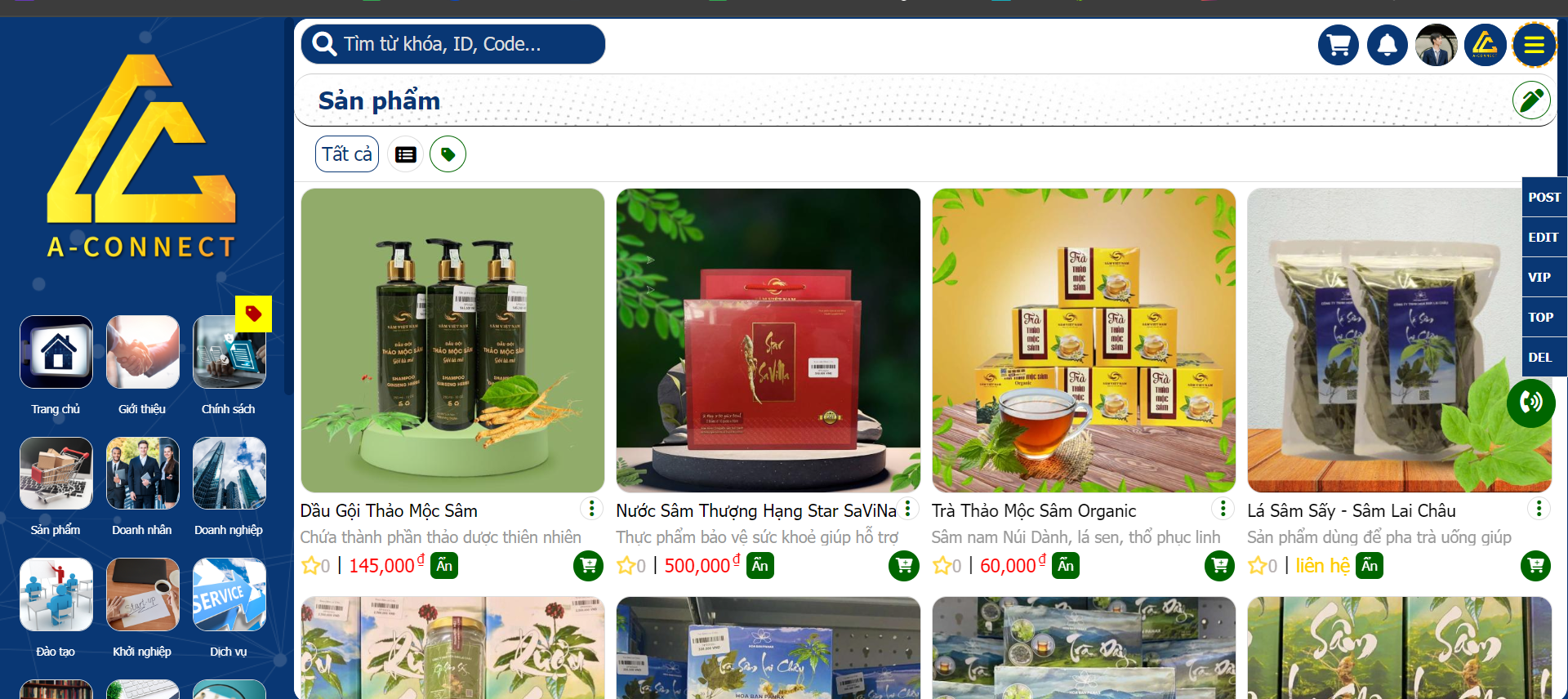Open the notifications bell

(1387, 45)
